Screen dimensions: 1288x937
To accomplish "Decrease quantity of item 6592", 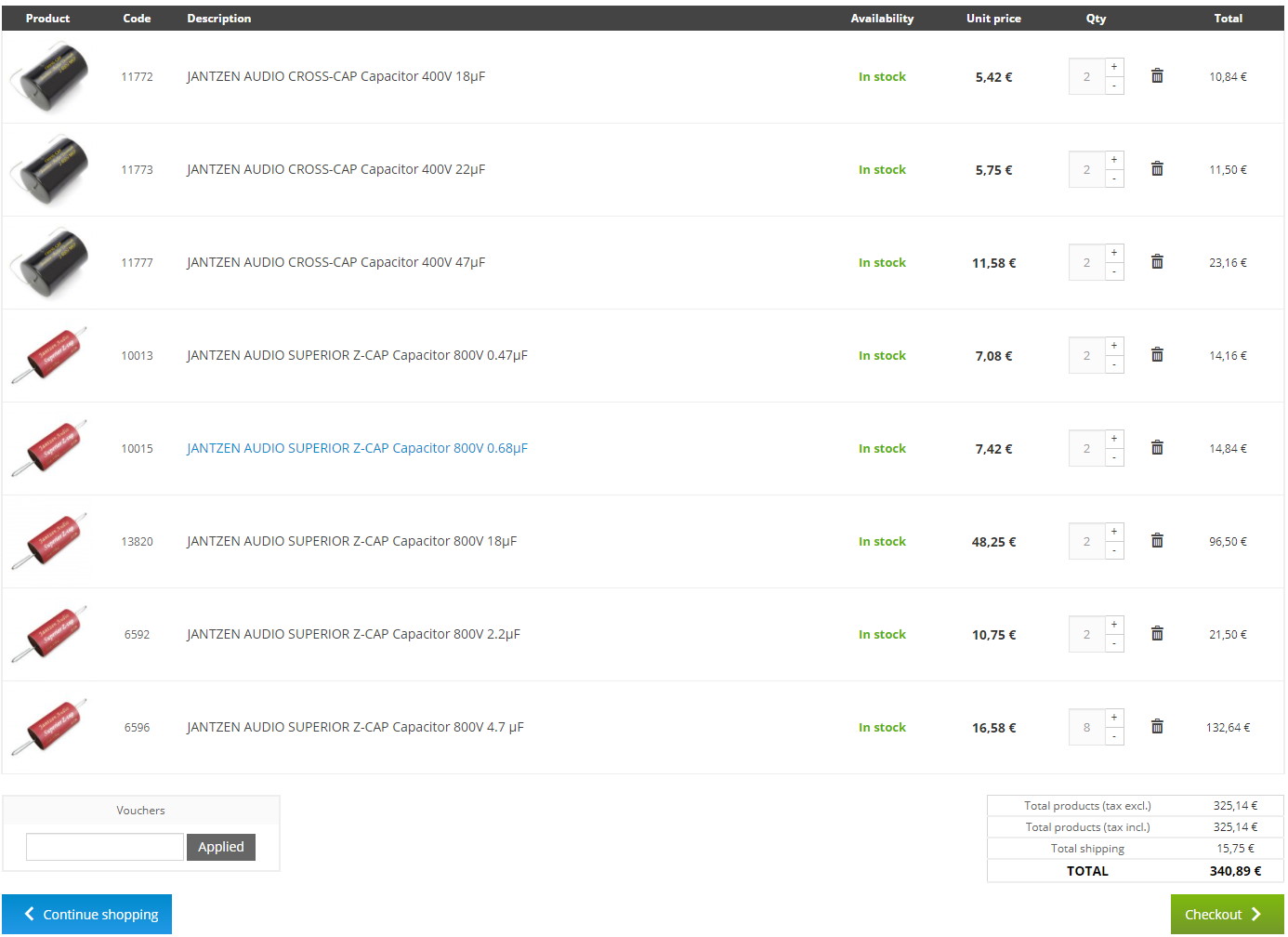I will coord(1114,643).
